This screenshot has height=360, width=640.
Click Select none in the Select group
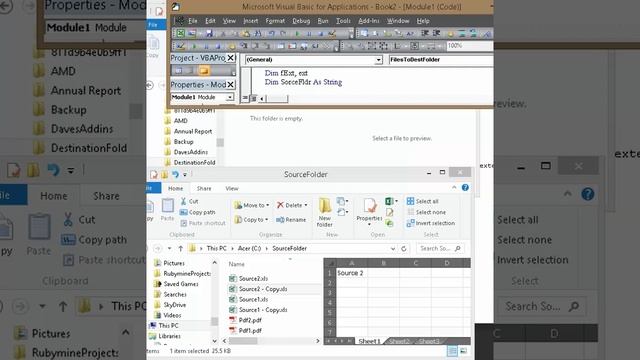click(x=426, y=212)
